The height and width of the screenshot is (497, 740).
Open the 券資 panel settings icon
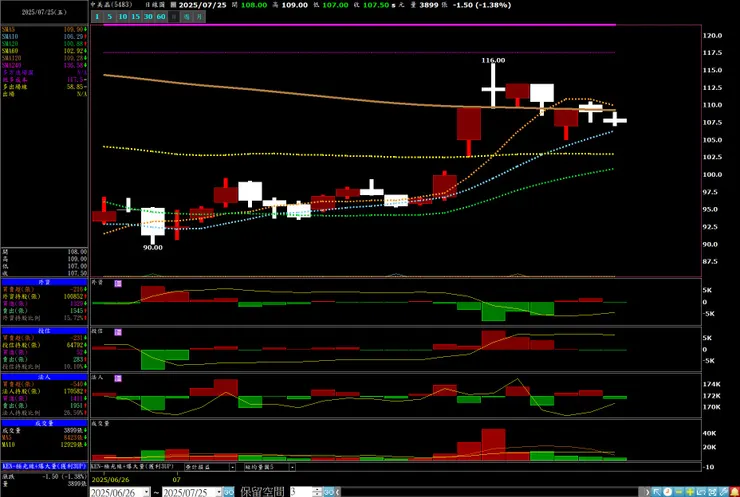tap(118, 283)
